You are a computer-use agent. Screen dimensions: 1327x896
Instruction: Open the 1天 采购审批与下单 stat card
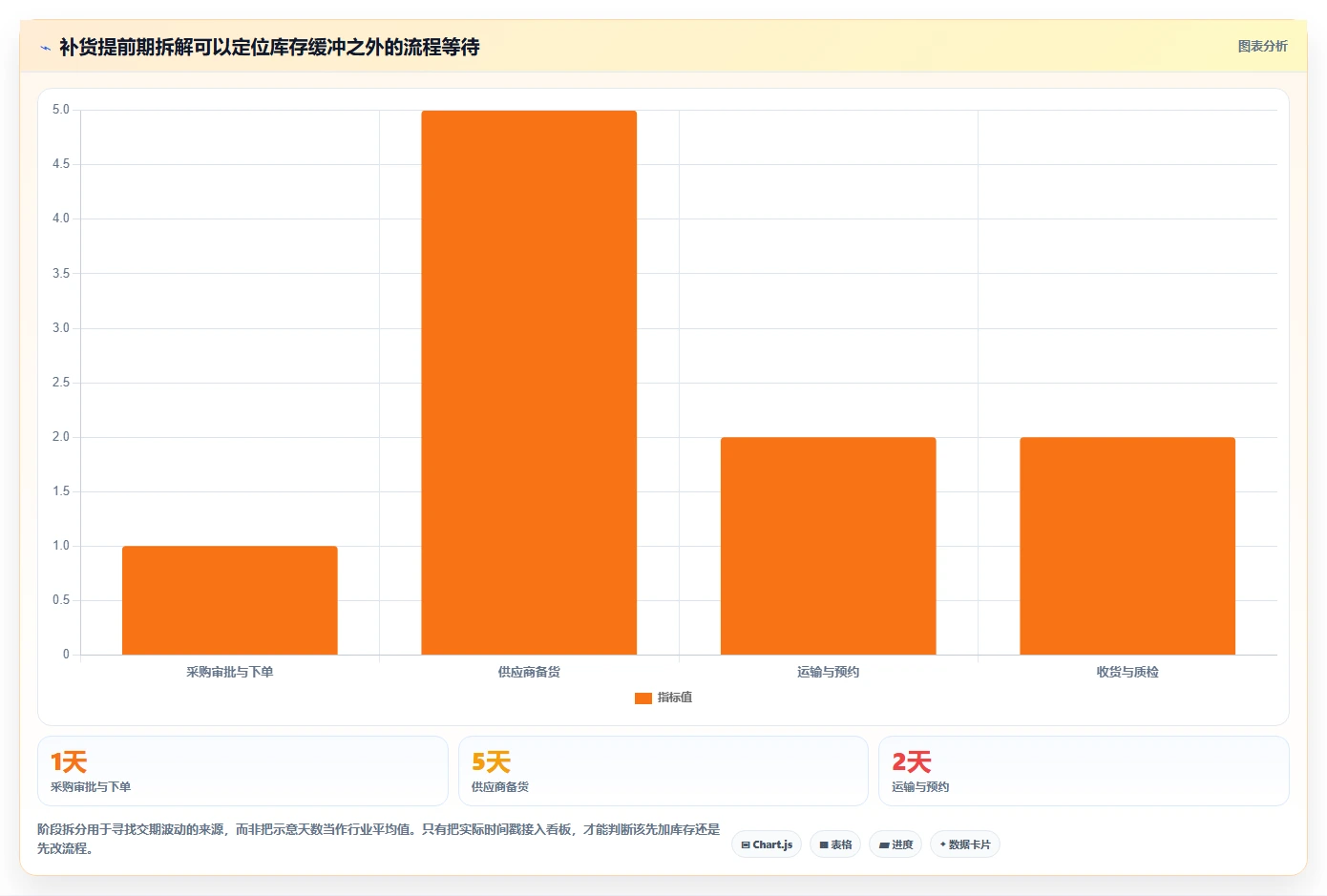(x=242, y=771)
